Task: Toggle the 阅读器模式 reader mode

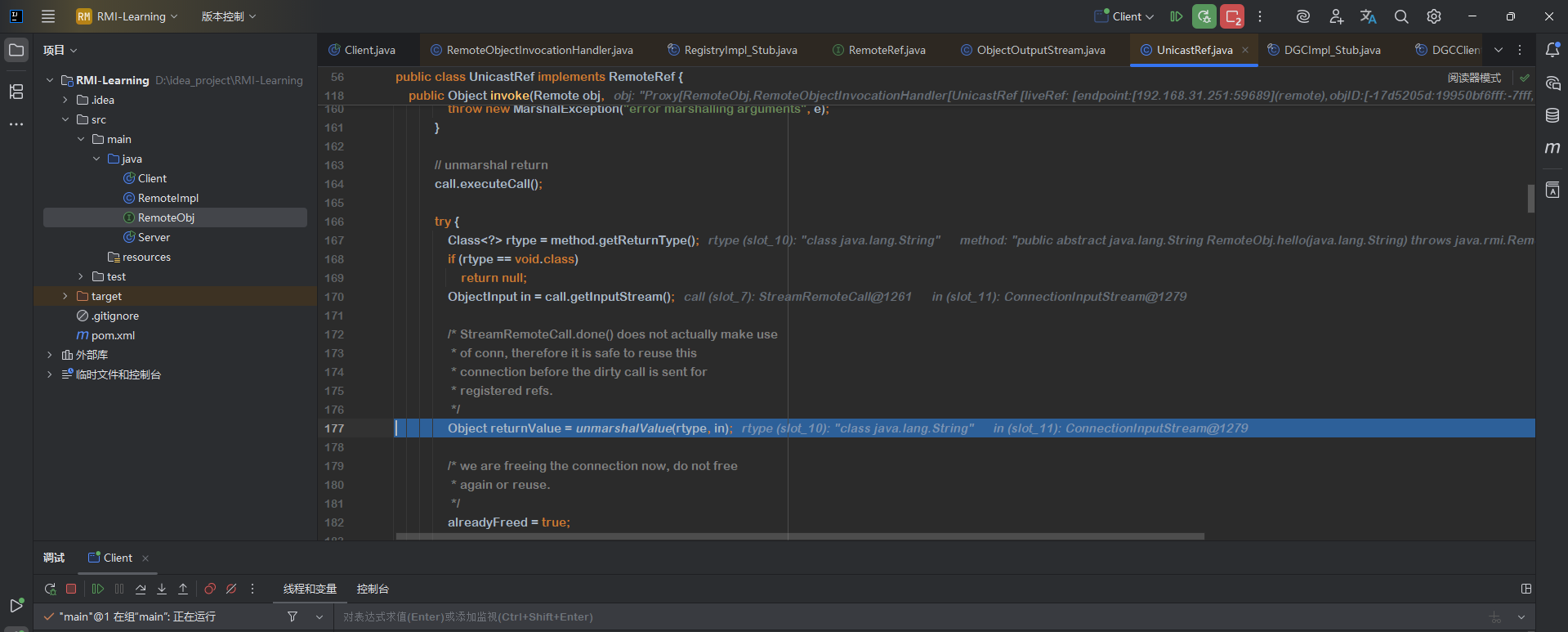Action: click(1474, 78)
